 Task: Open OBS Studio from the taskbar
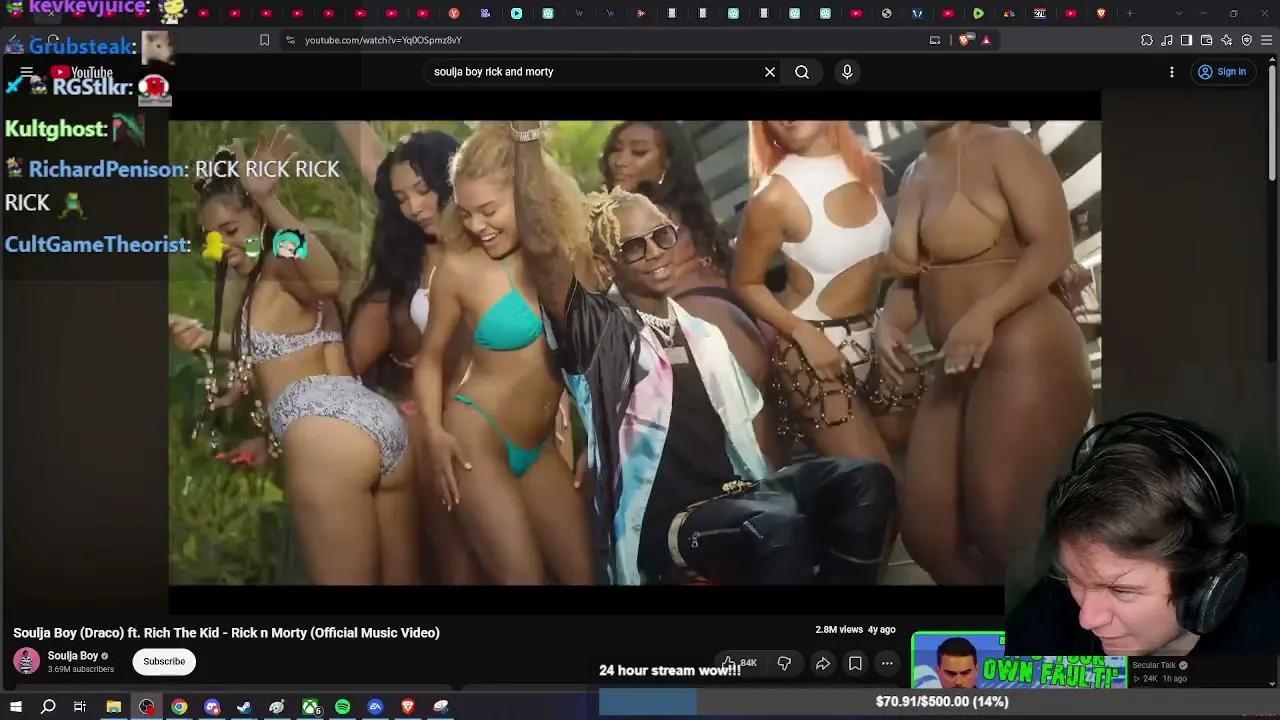click(x=147, y=707)
